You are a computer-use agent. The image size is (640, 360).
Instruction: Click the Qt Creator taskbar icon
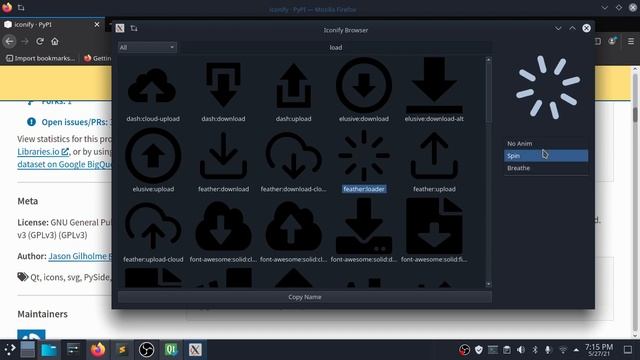click(x=171, y=350)
